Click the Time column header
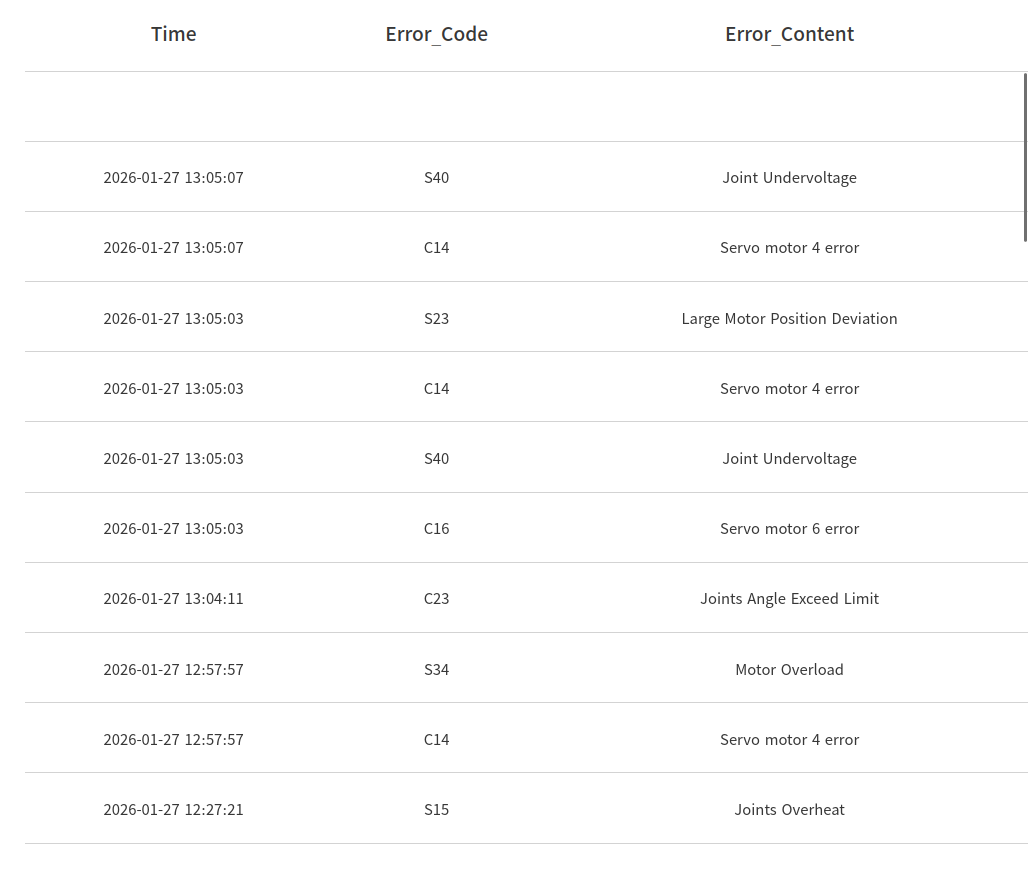Screen dimensions: 1031x880 173,34
